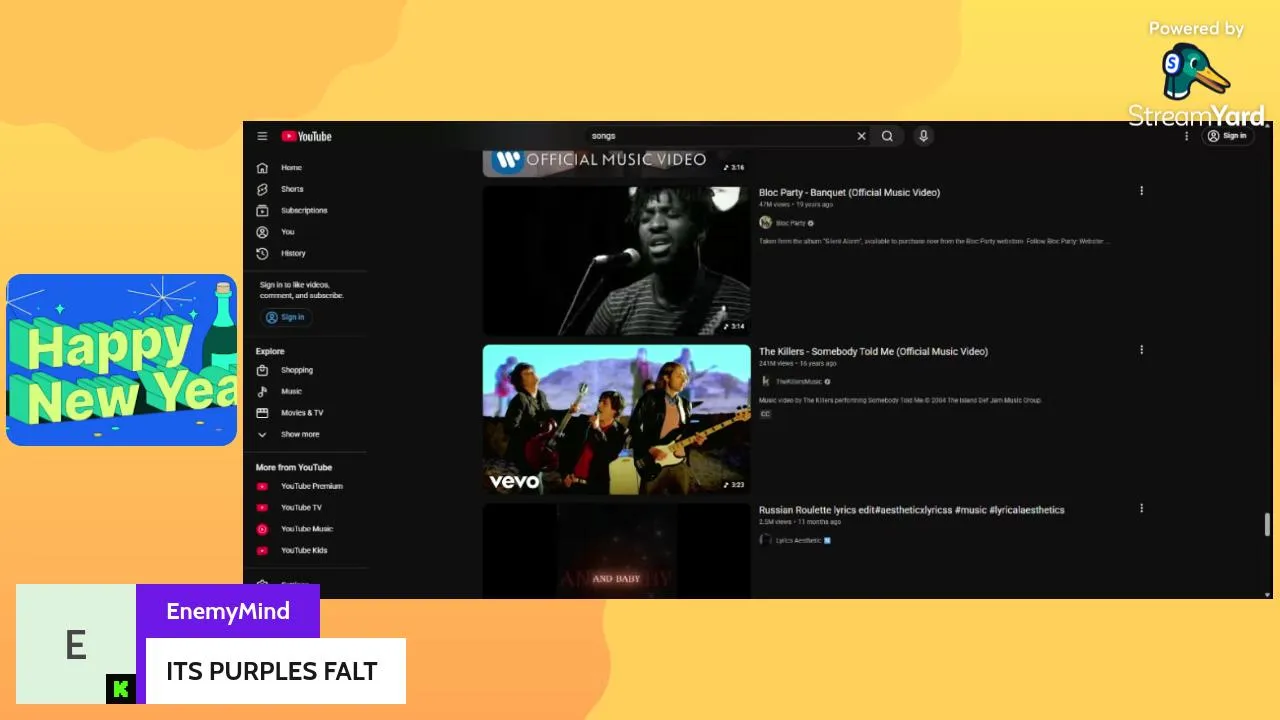The height and width of the screenshot is (720, 1280).
Task: Visit Lyrics Aesthetic channel
Action: pyautogui.click(x=799, y=541)
